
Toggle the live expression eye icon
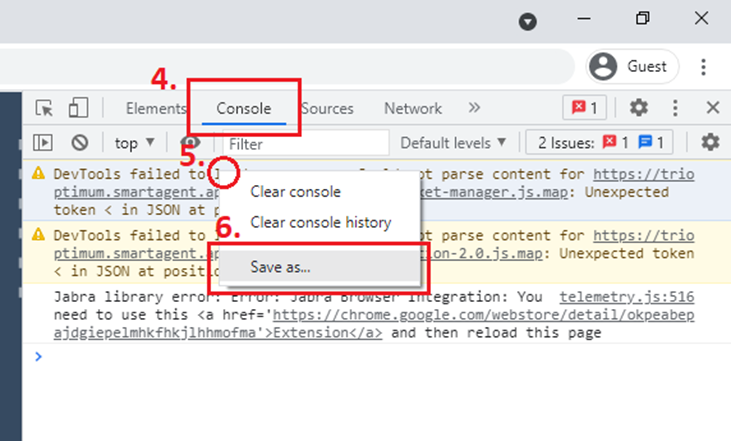point(188,143)
